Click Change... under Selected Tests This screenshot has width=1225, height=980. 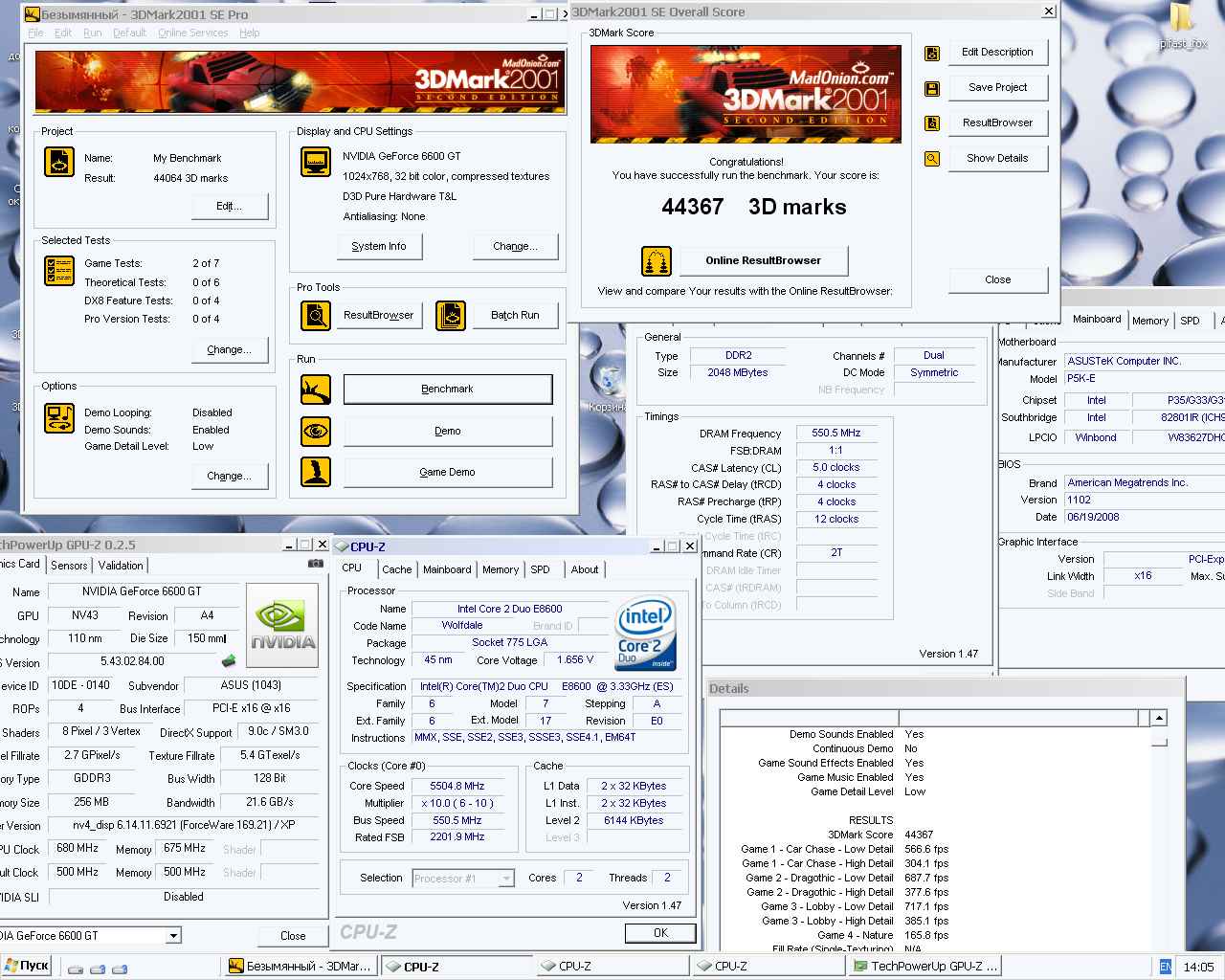pos(229,350)
